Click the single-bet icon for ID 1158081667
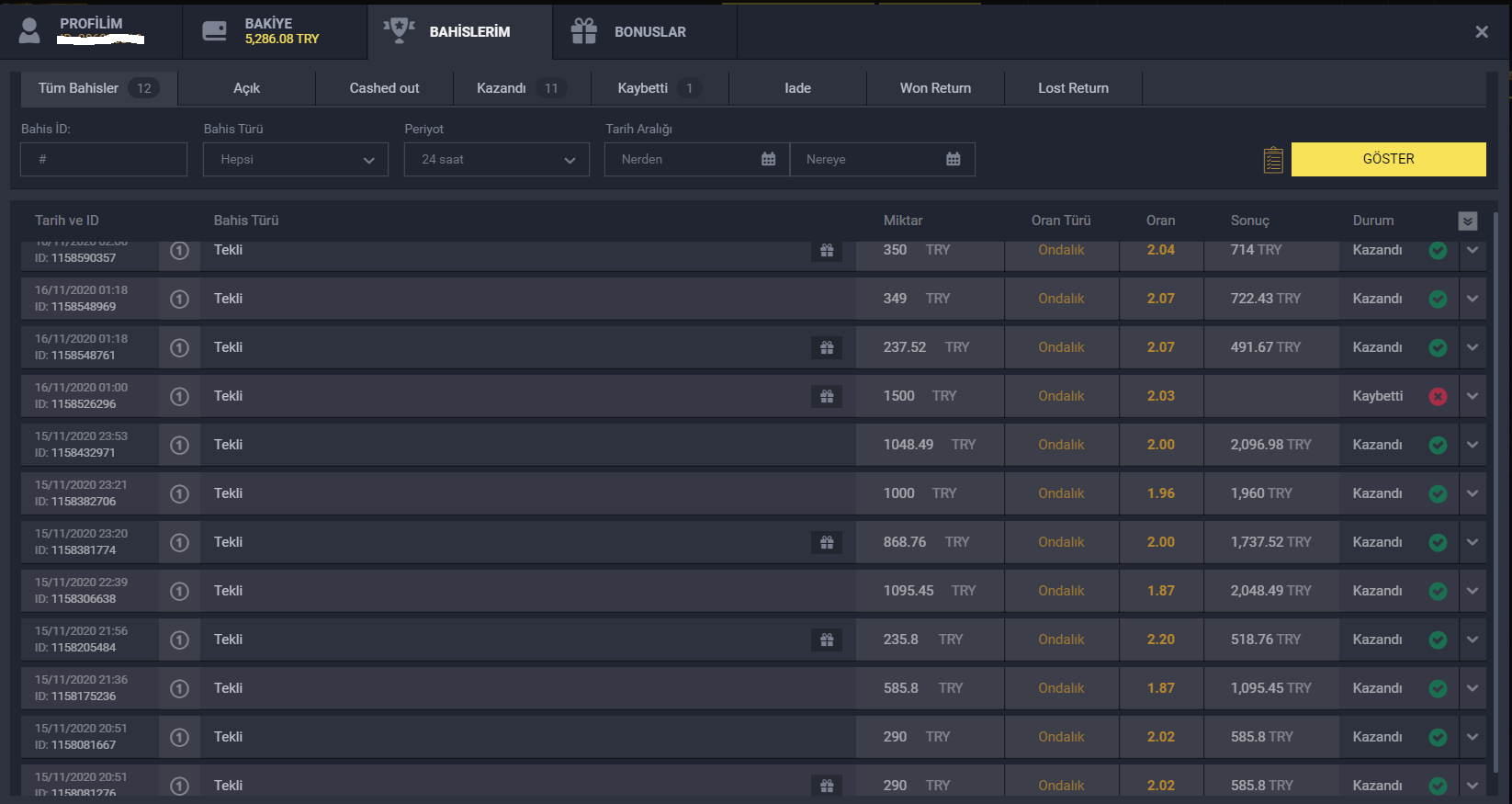The width and height of the screenshot is (1512, 804). tap(180, 737)
